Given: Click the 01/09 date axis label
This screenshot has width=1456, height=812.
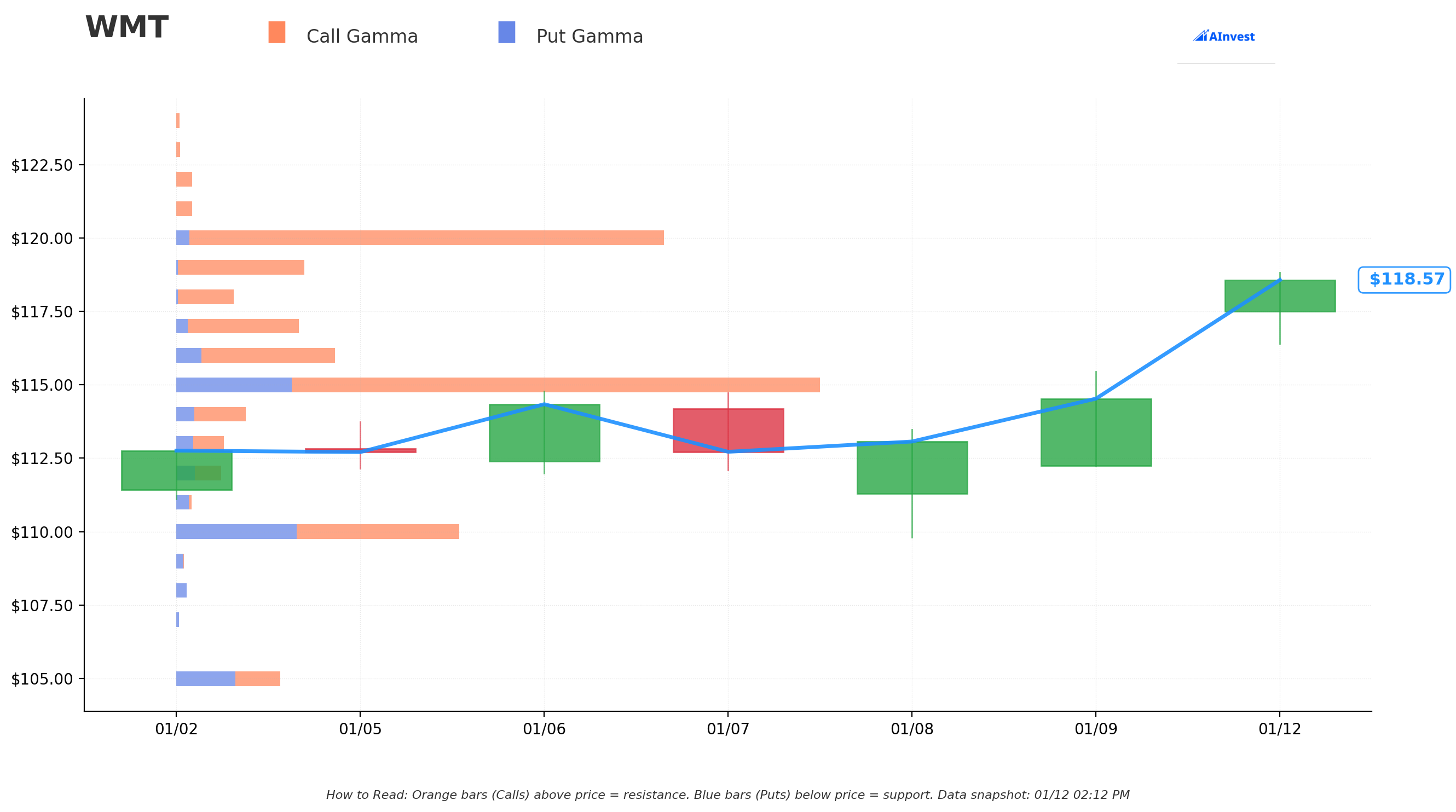Looking at the screenshot, I should point(1096,729).
